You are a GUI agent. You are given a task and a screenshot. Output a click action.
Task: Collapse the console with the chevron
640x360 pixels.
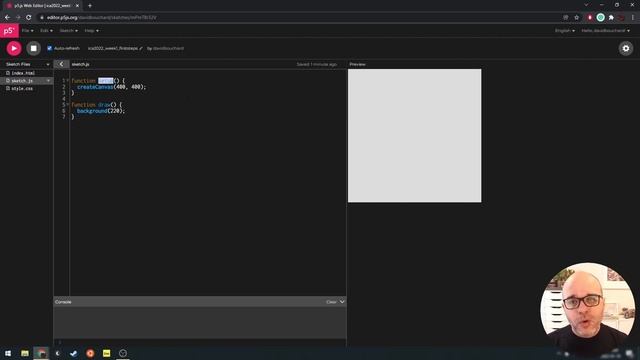pos(342,302)
